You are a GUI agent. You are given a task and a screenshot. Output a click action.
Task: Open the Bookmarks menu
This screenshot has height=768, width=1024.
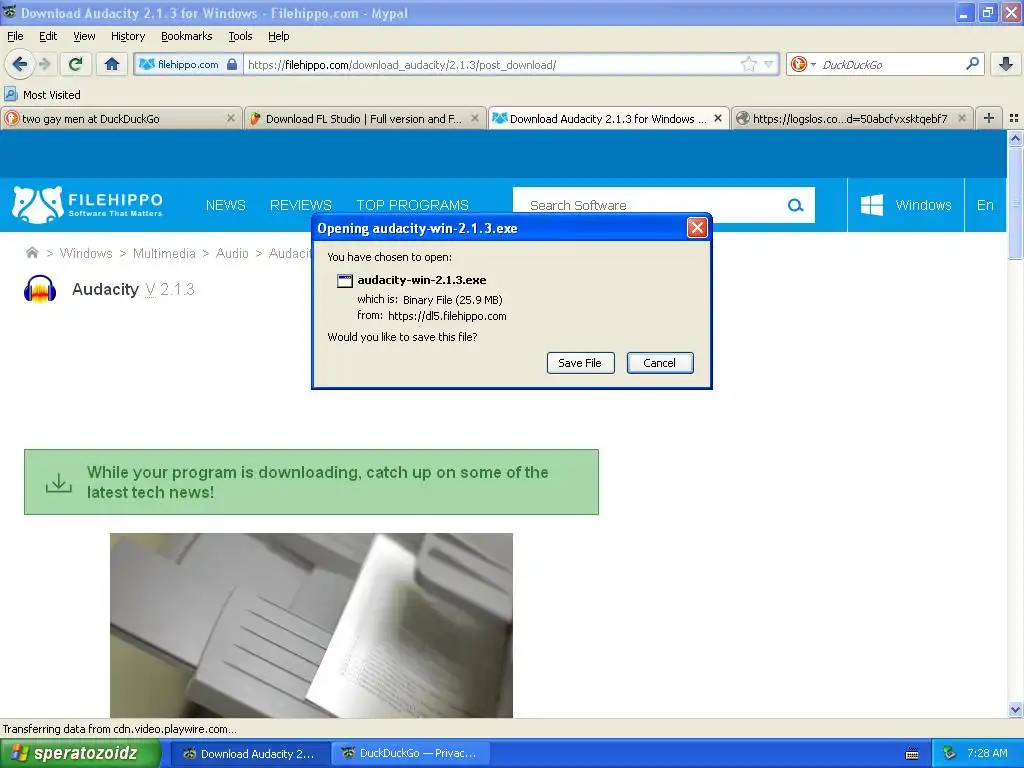187,37
